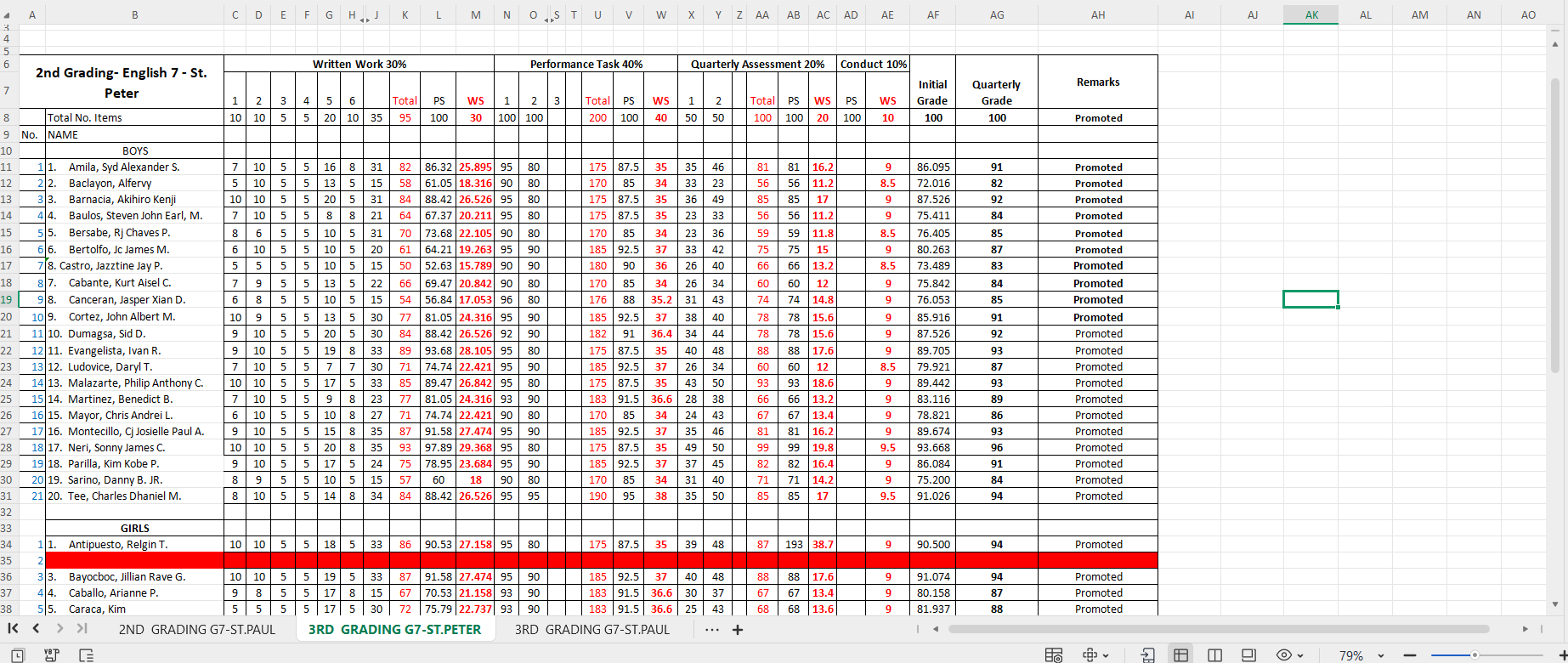Toggle Page Layout view button
Viewport: 1568px width, 663px height.
click(1248, 655)
